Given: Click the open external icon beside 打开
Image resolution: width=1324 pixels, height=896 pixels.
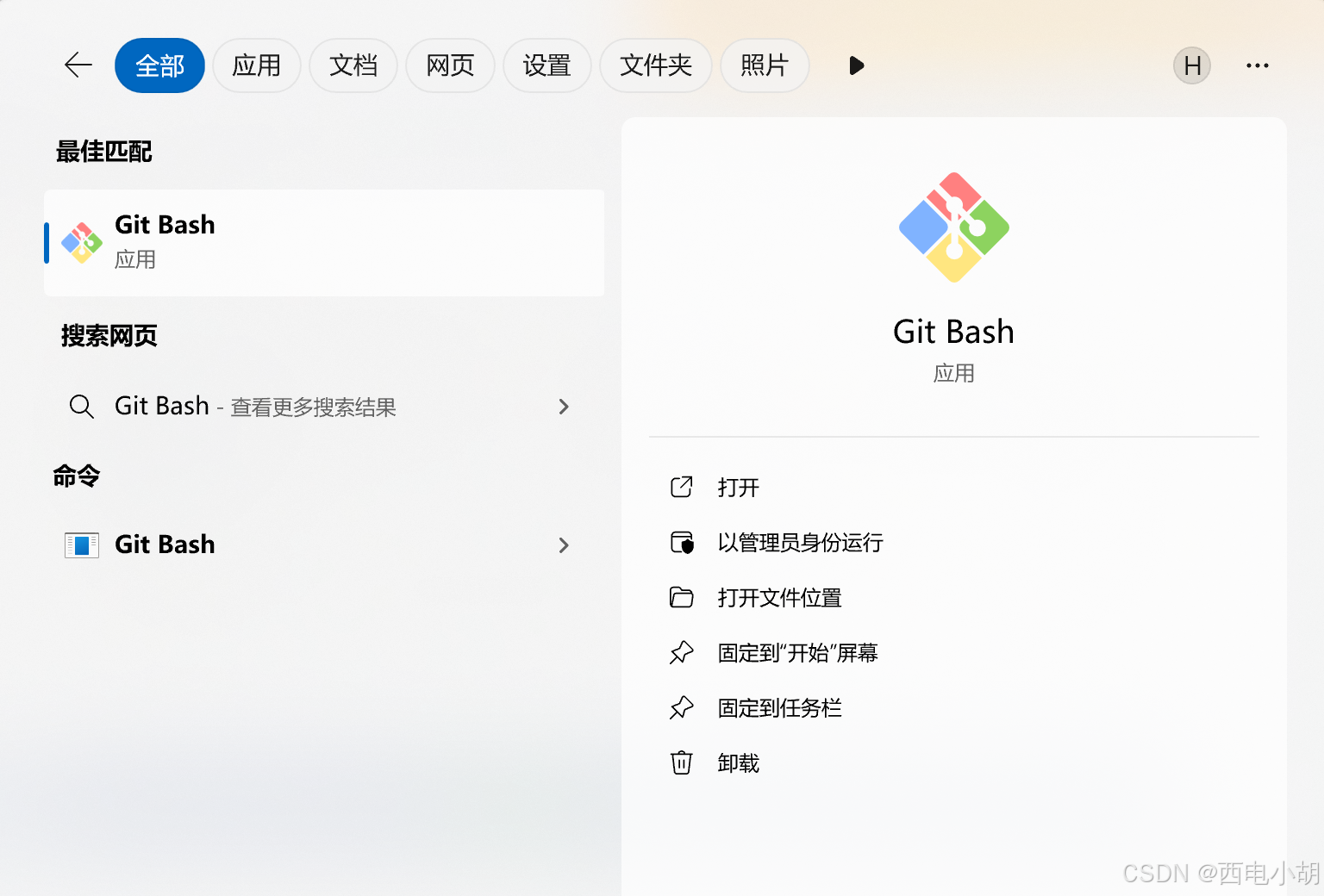Looking at the screenshot, I should coord(682,488).
